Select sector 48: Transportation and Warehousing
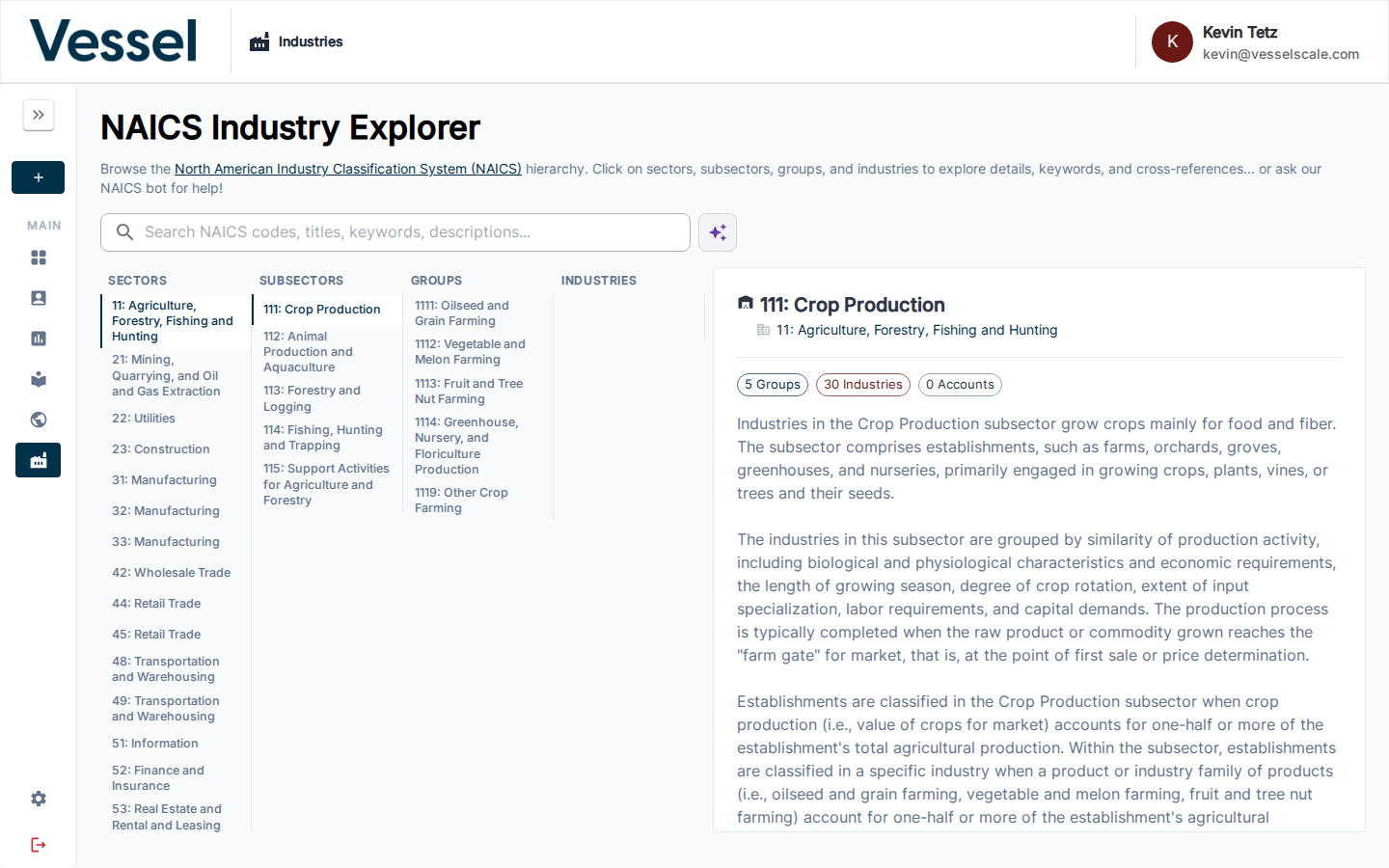The height and width of the screenshot is (868, 1389). (174, 669)
